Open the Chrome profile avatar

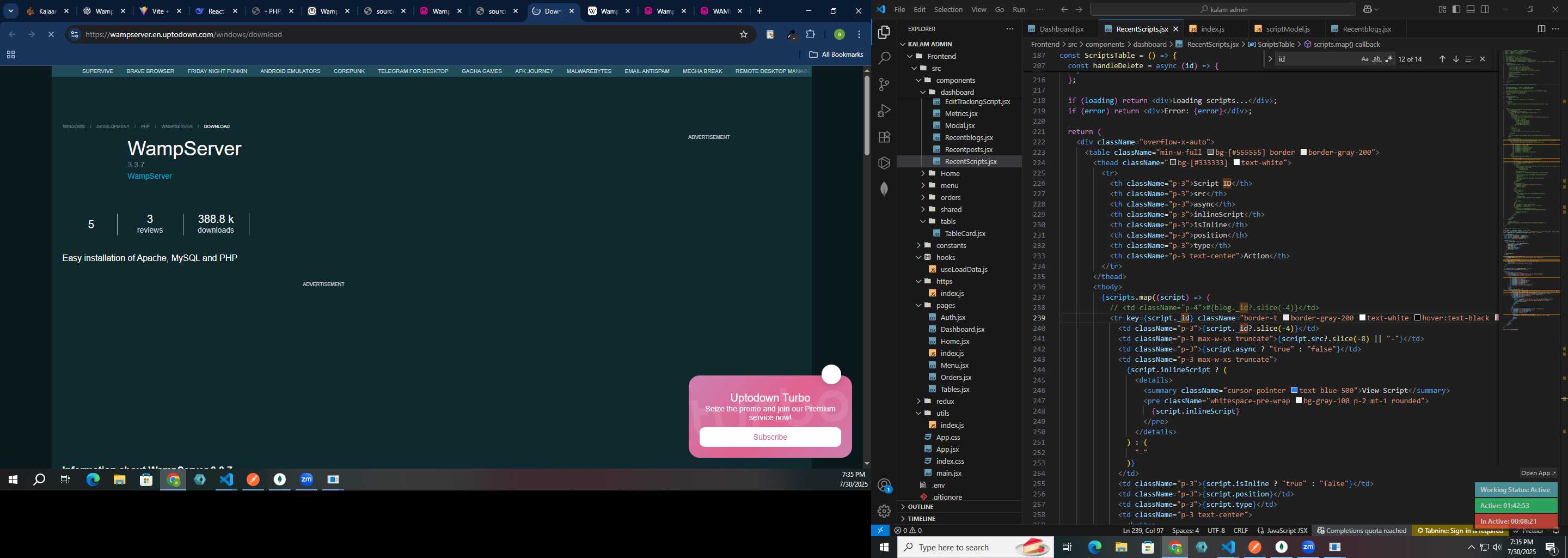coord(839,35)
